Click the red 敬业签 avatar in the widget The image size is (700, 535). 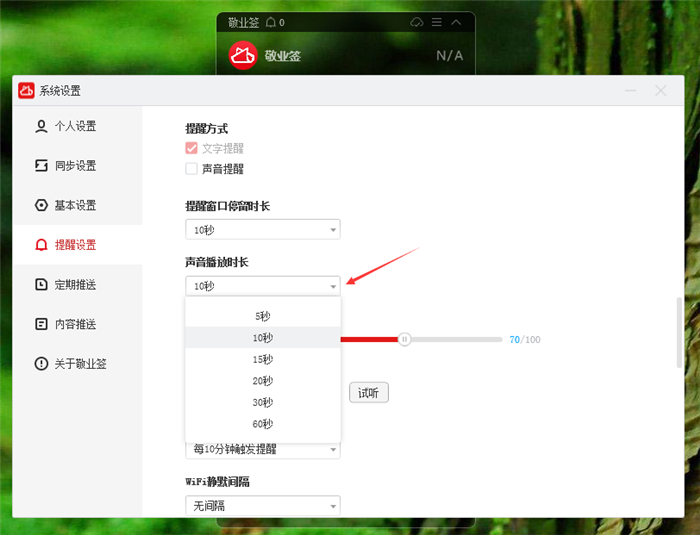pos(243,55)
